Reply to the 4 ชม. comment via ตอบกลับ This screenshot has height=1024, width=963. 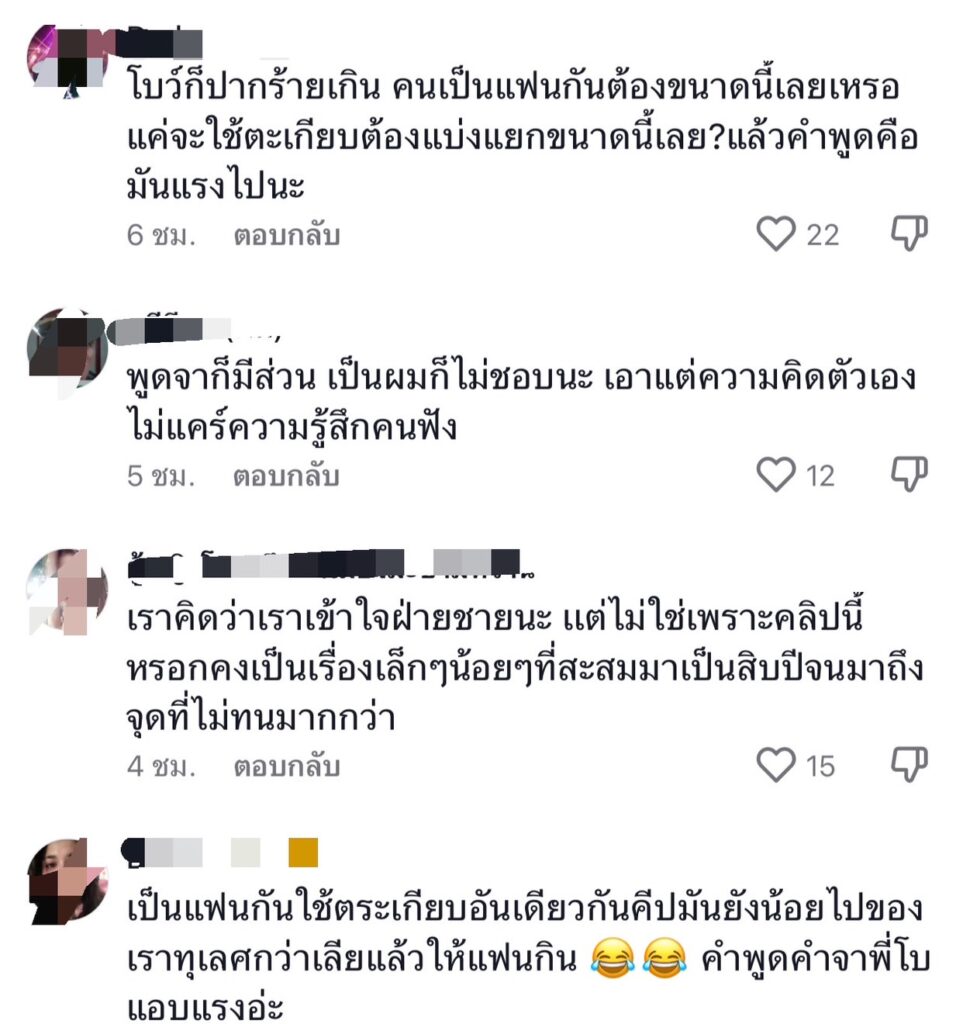tap(287, 766)
